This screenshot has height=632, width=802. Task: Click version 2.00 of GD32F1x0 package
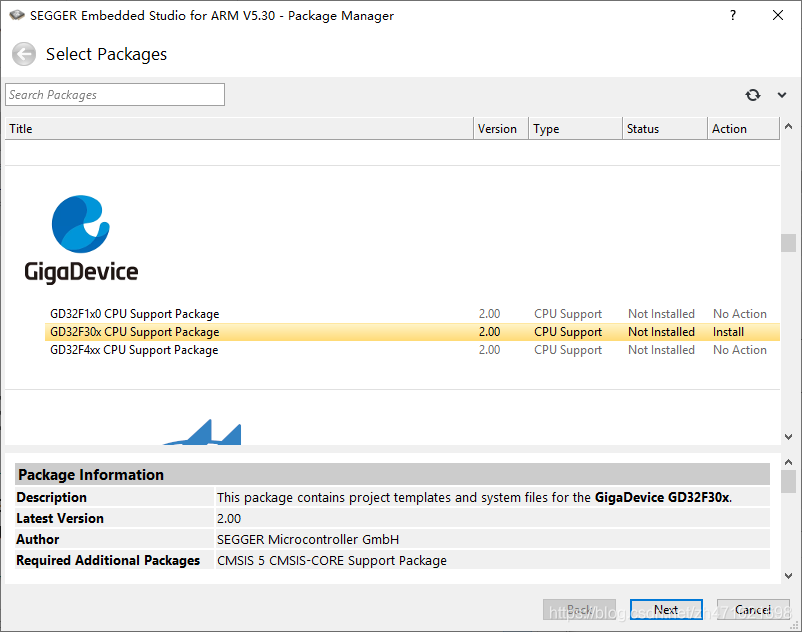click(x=489, y=314)
